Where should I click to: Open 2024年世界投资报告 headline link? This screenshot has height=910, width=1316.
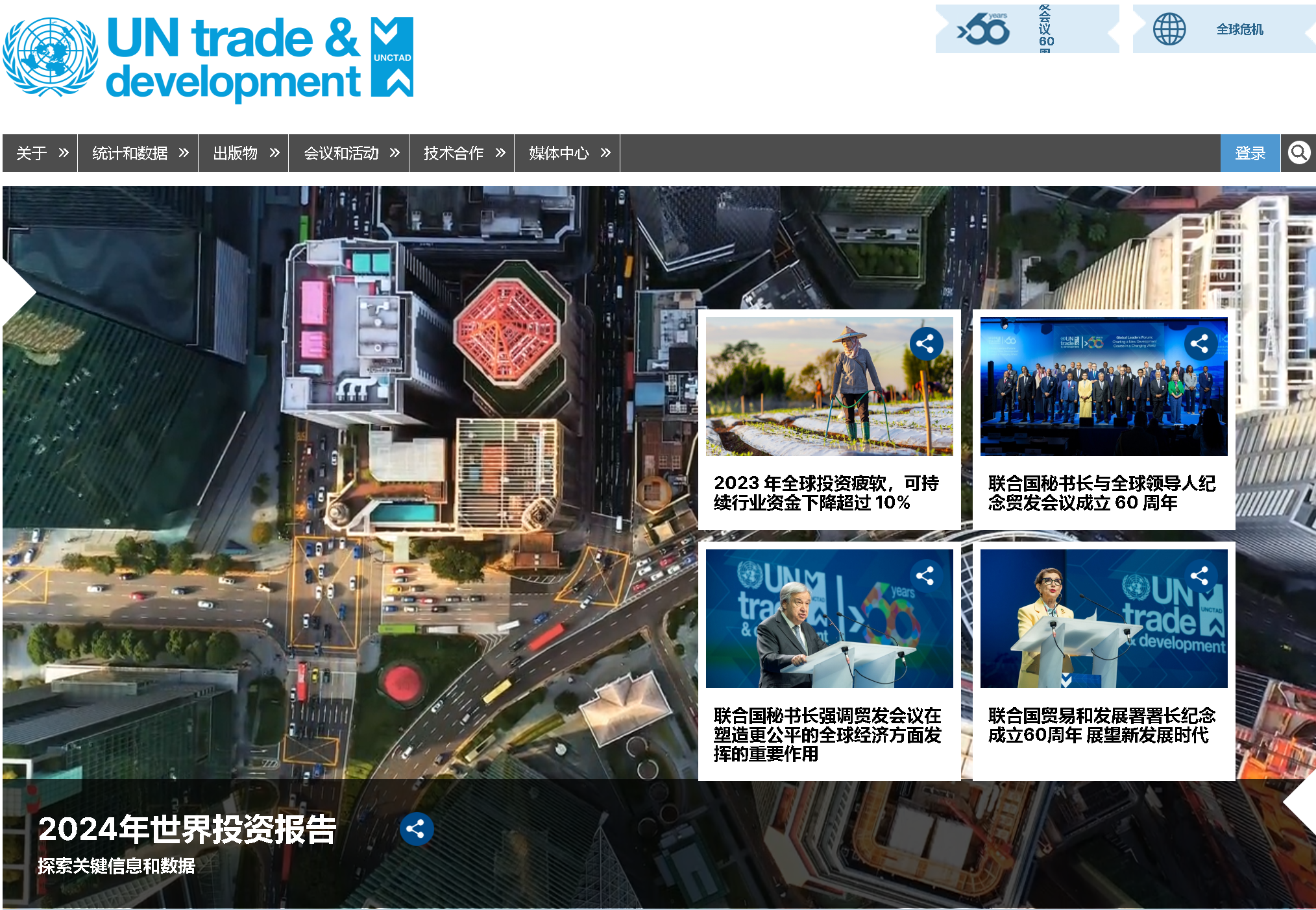pyautogui.click(x=187, y=829)
